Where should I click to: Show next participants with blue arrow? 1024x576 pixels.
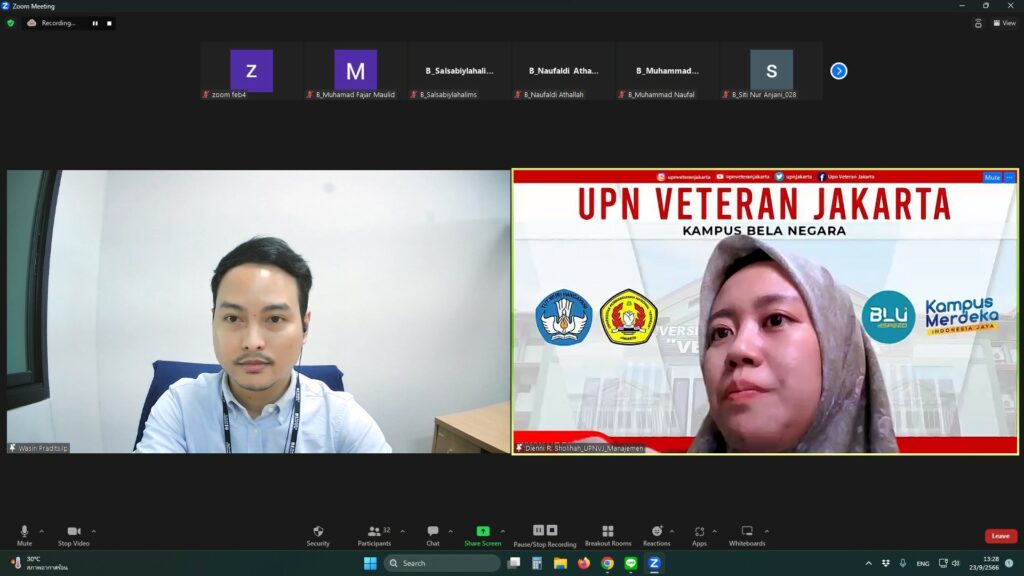[839, 71]
